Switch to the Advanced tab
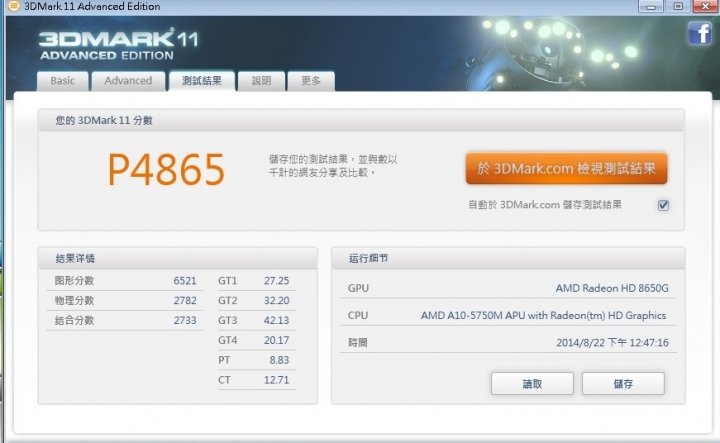 (x=128, y=81)
